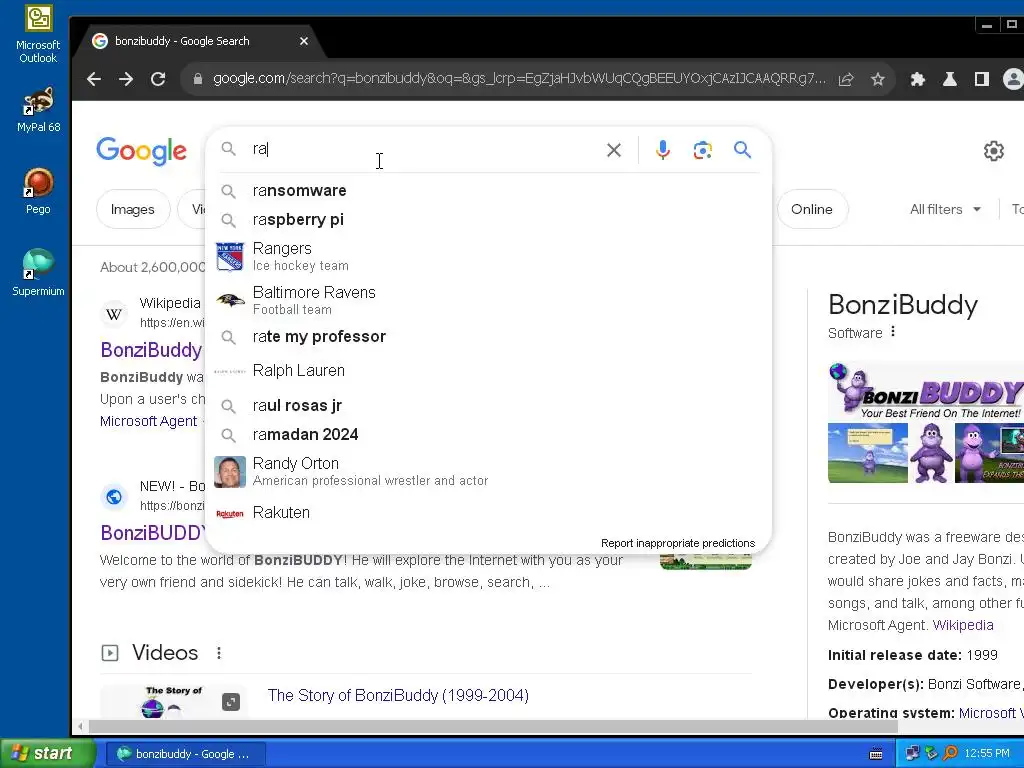The image size is (1024, 768).
Task: View site info via padlock icon
Action: click(198, 79)
